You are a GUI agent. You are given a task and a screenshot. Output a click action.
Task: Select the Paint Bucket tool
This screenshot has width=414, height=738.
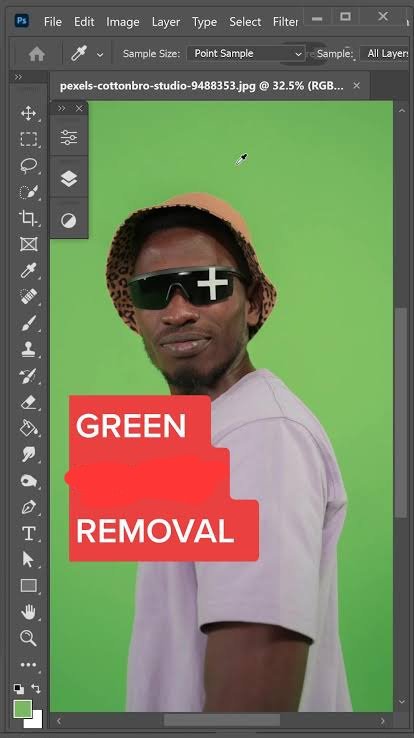[x=28, y=428]
